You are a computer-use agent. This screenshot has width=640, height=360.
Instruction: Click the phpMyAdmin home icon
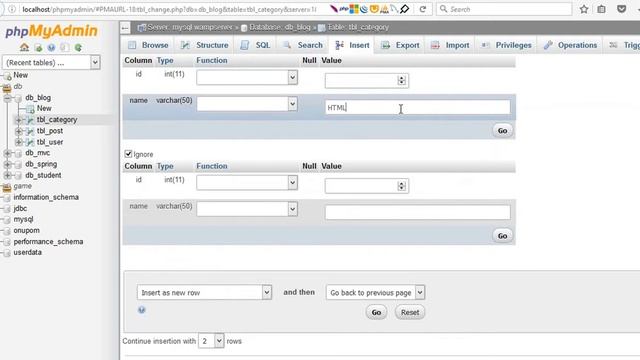[x=24, y=47]
